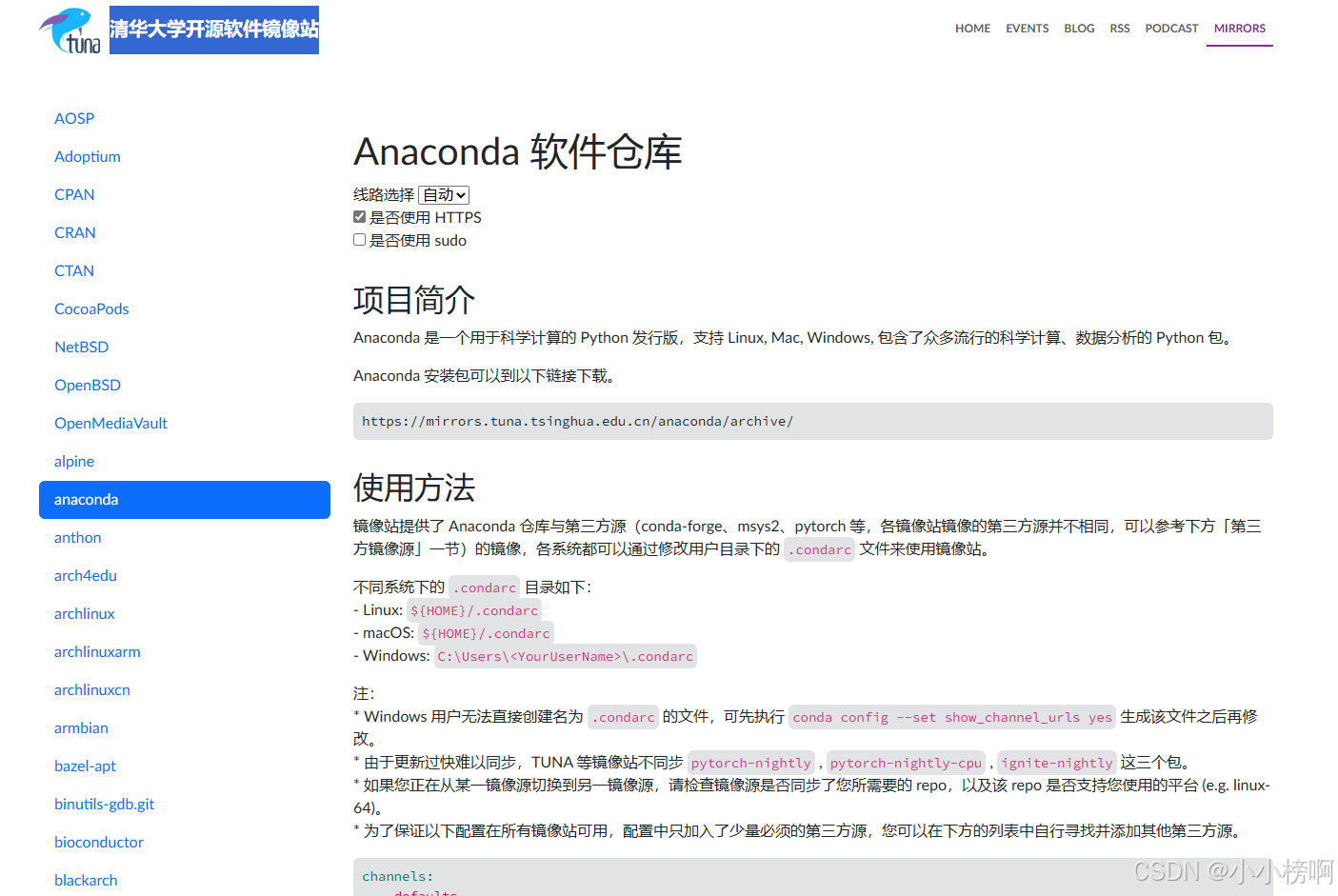
Task: Go to the bioconductor mirror page
Action: pyautogui.click(x=99, y=842)
